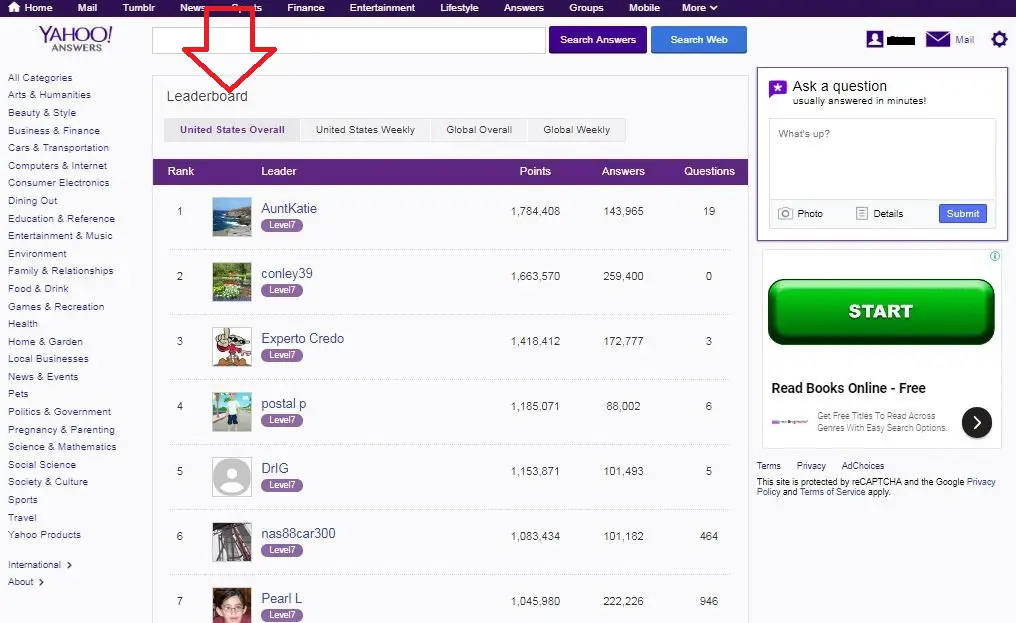Click the green START ad button
Screen dimensions: 1016x623
click(881, 312)
